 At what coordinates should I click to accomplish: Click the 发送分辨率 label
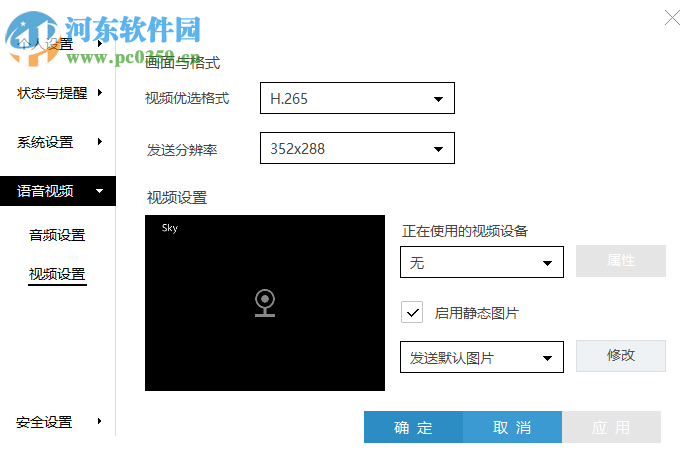182,150
